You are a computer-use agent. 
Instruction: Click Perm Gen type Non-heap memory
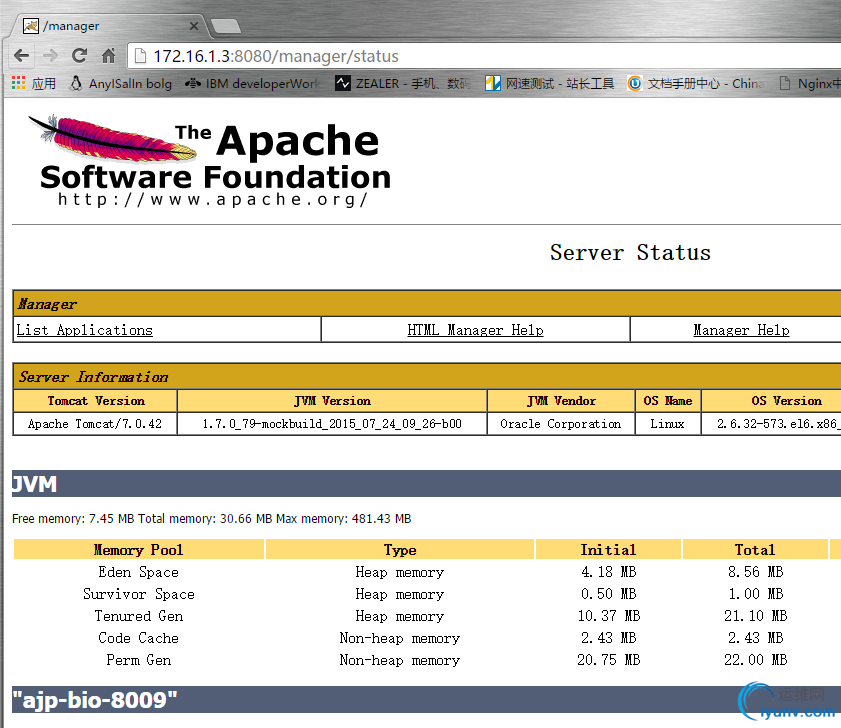click(x=400, y=660)
